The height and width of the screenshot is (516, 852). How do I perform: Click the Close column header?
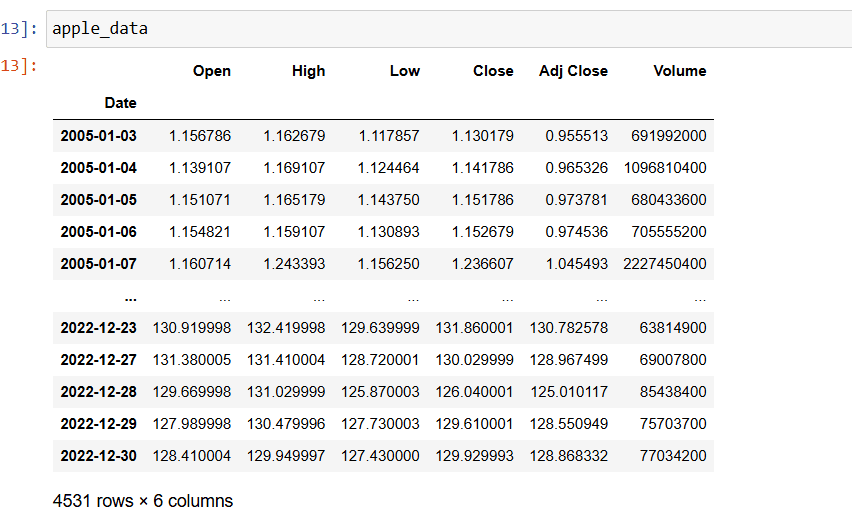click(x=493, y=71)
